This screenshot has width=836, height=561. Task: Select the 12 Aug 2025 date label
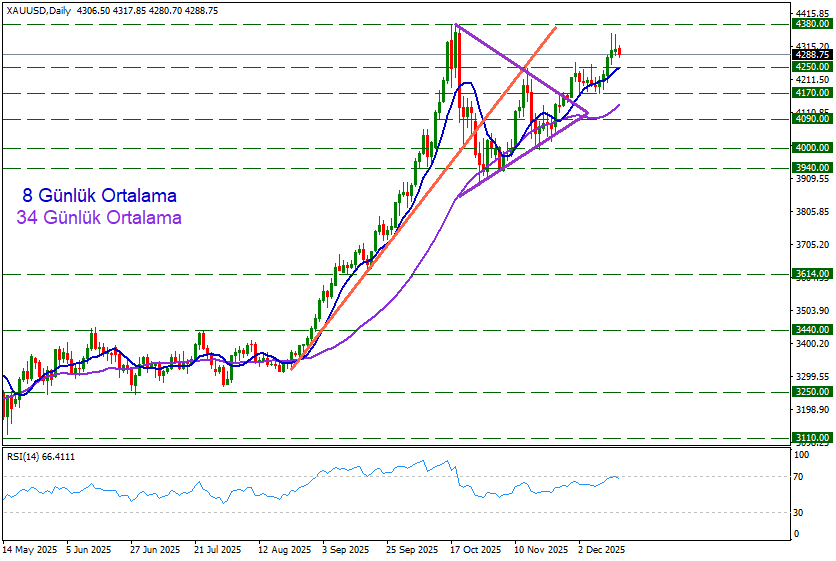point(283,550)
